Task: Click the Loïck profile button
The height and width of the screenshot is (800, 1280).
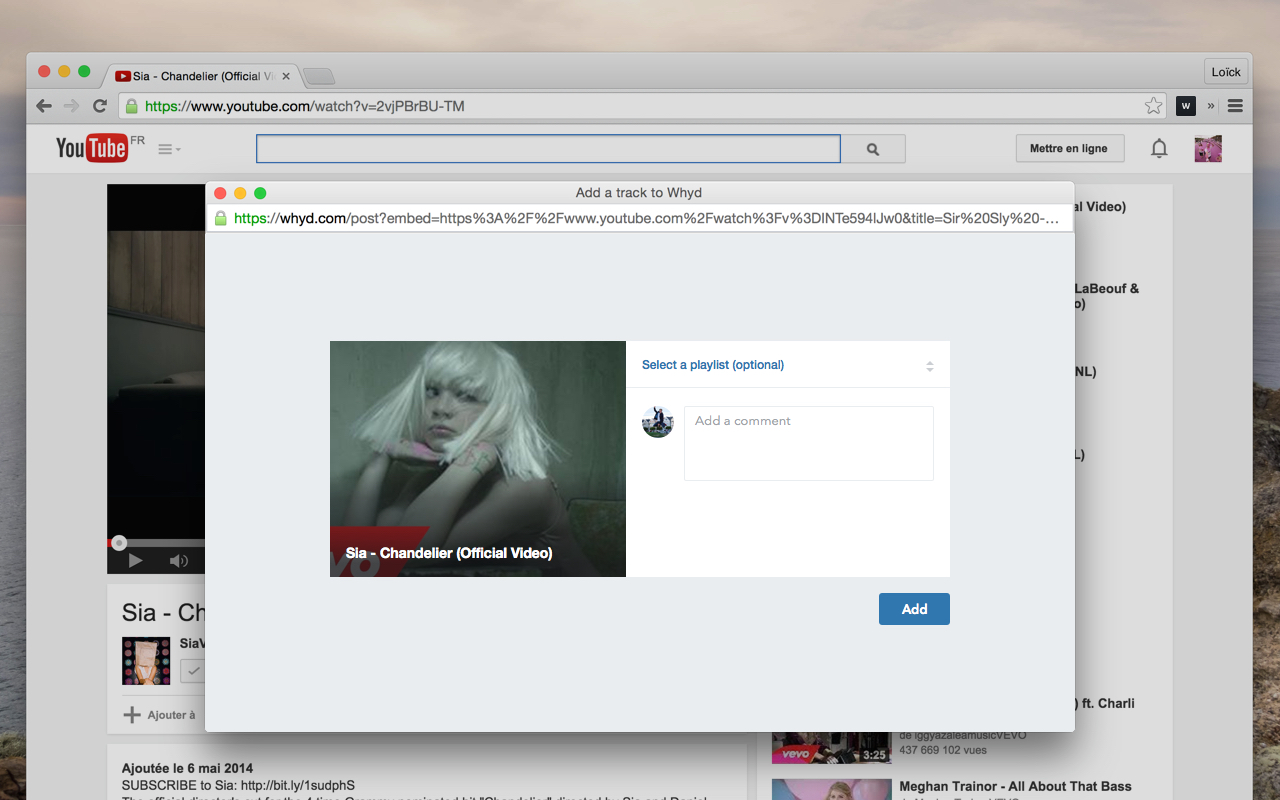Action: pyautogui.click(x=1226, y=72)
